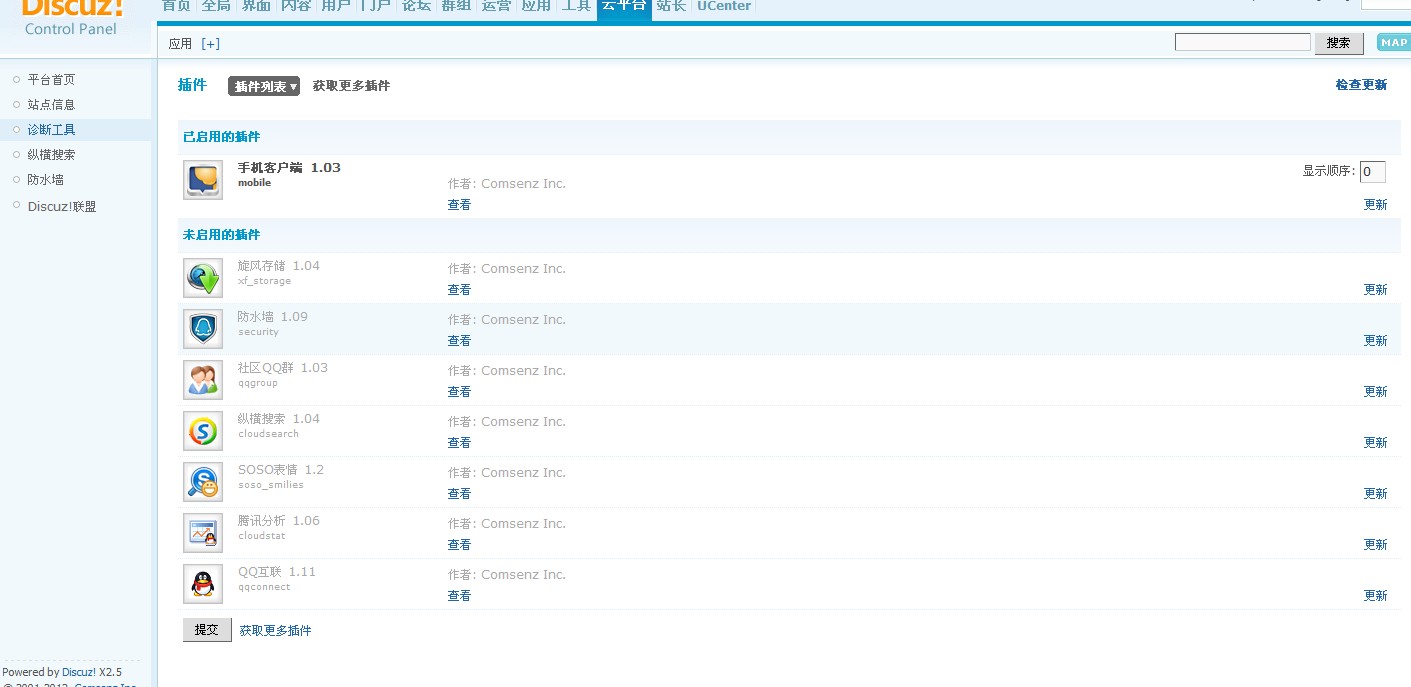Image resolution: width=1411 pixels, height=687 pixels.
Task: Click the QQ互联 penguin icon
Action: point(203,584)
